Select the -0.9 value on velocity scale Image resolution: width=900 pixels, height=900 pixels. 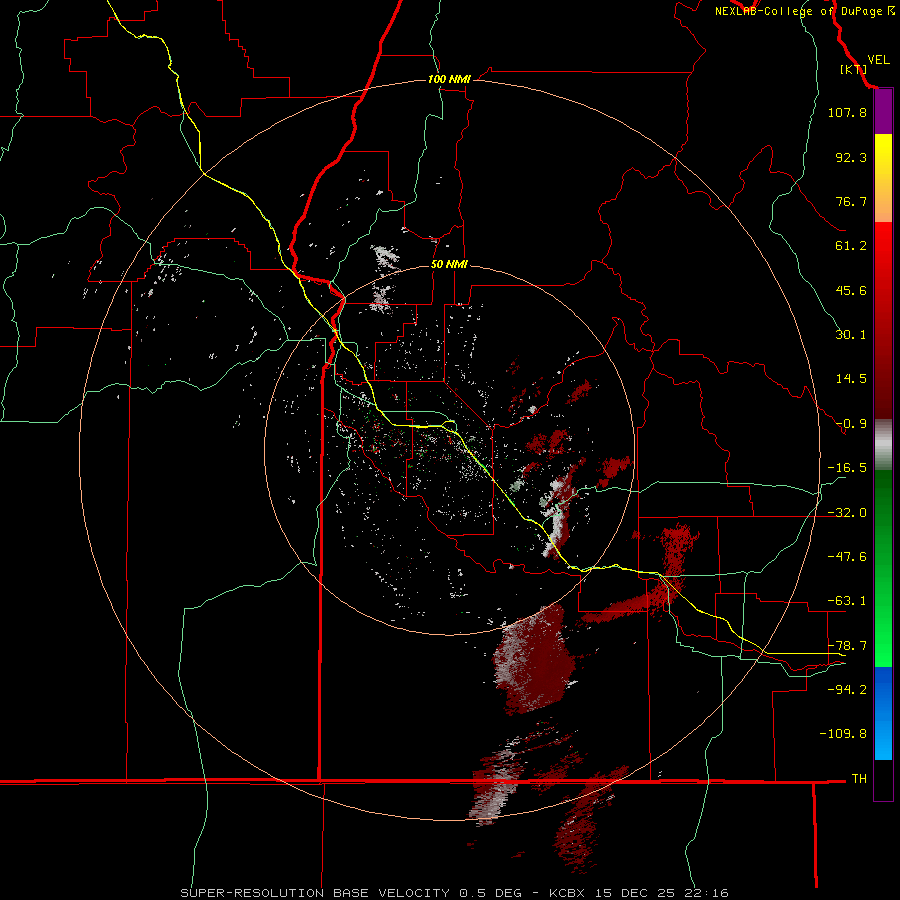click(x=851, y=424)
